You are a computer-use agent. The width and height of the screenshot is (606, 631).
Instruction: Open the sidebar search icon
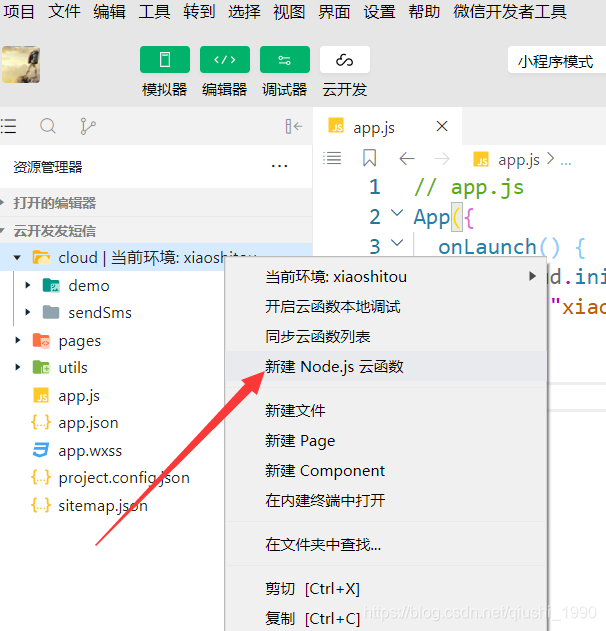[48, 126]
